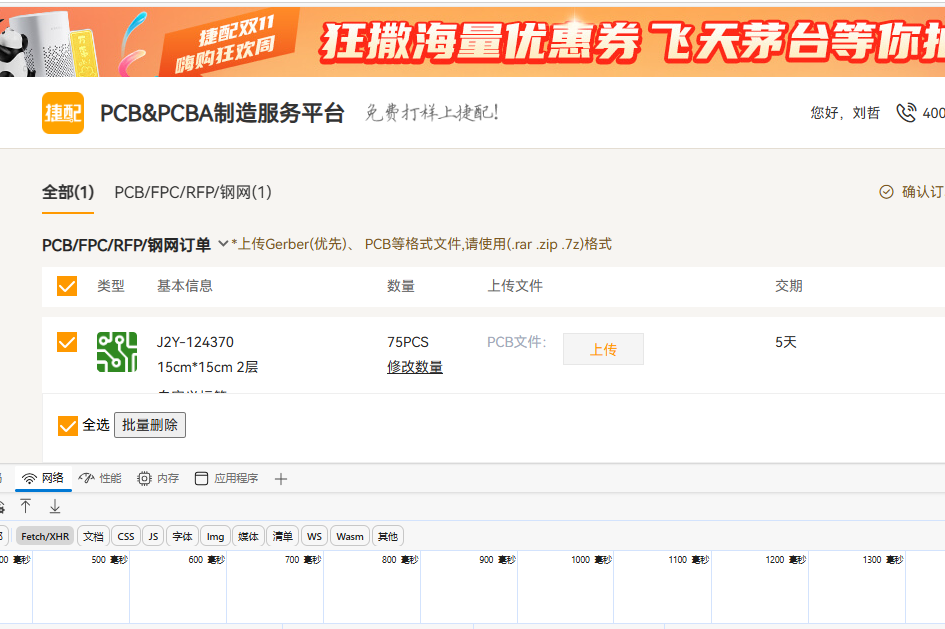Select the 清单 filter
The width and height of the screenshot is (945, 629).
282,536
